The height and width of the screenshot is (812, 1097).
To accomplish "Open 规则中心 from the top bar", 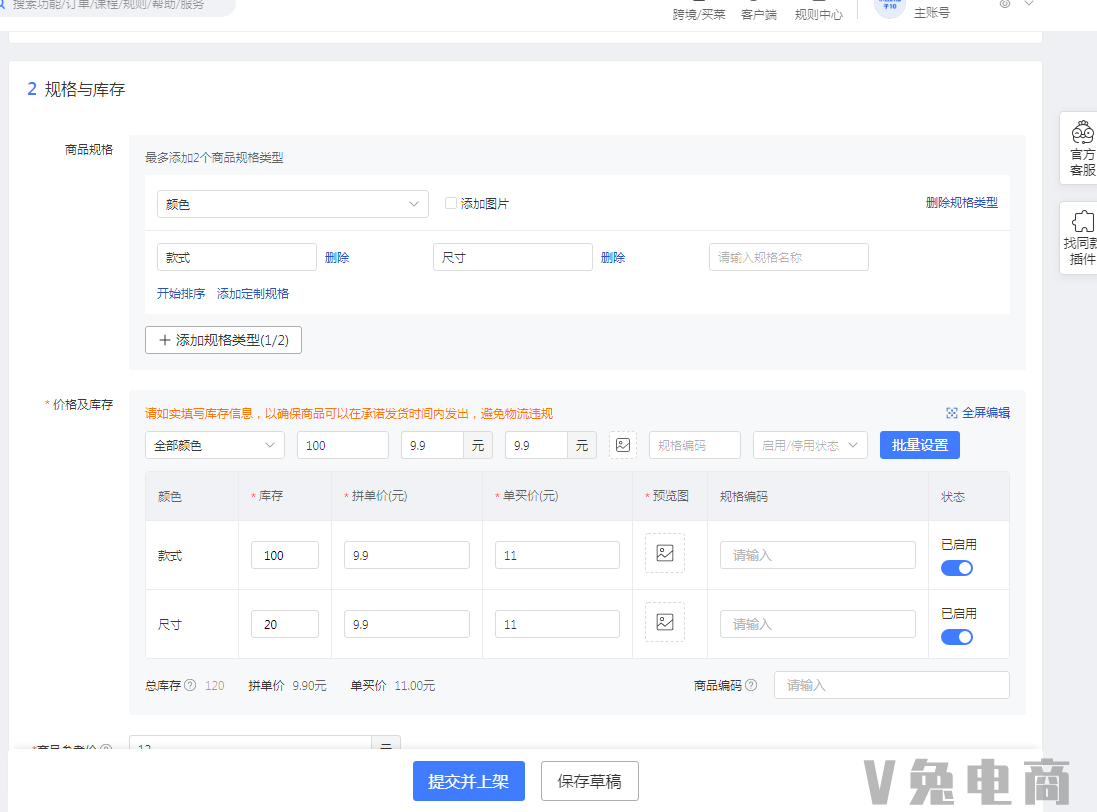I will [817, 15].
